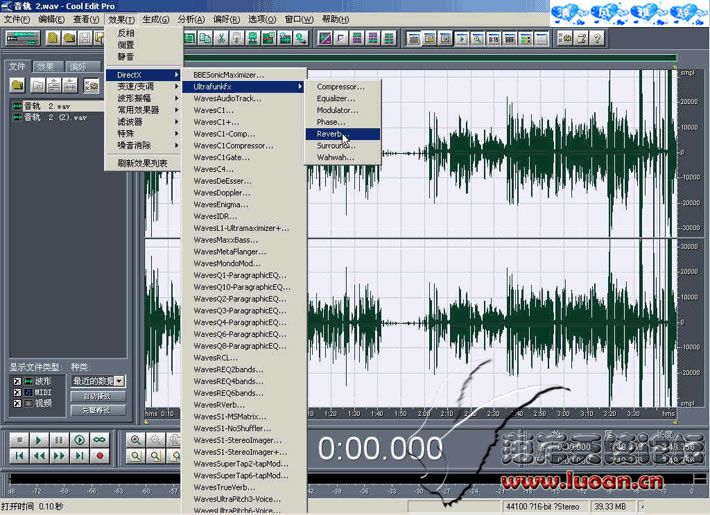Start recording with the red Record button
Screen dimensions: 710x515
tap(100, 456)
